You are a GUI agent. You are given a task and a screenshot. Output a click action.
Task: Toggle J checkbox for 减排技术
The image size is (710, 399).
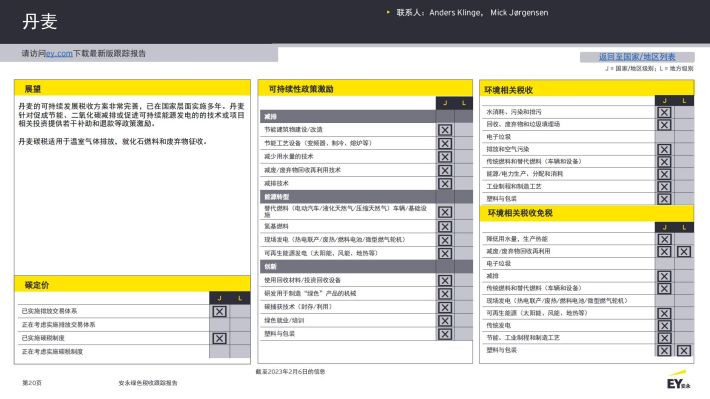point(445,183)
